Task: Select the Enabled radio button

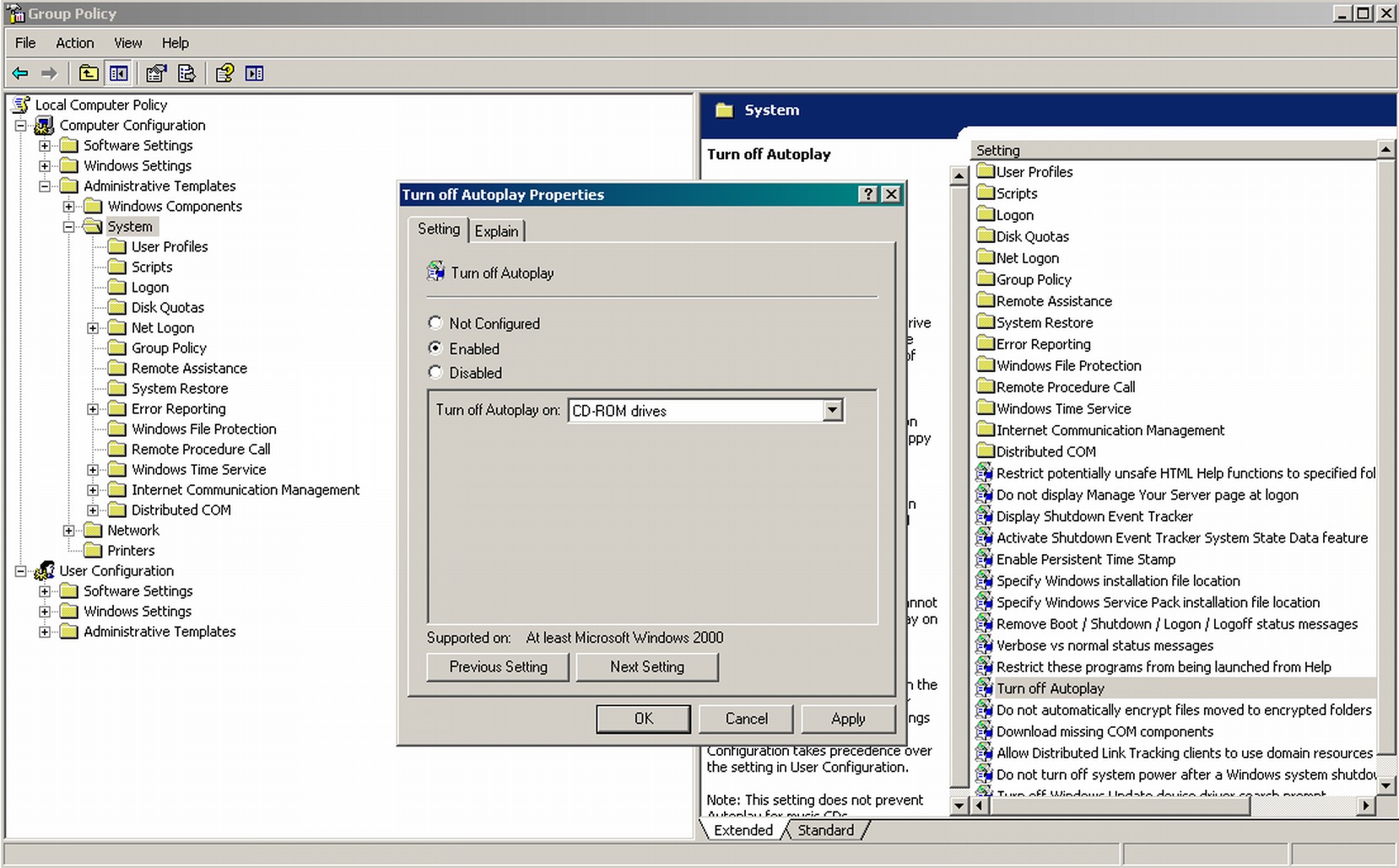Action: [x=435, y=348]
